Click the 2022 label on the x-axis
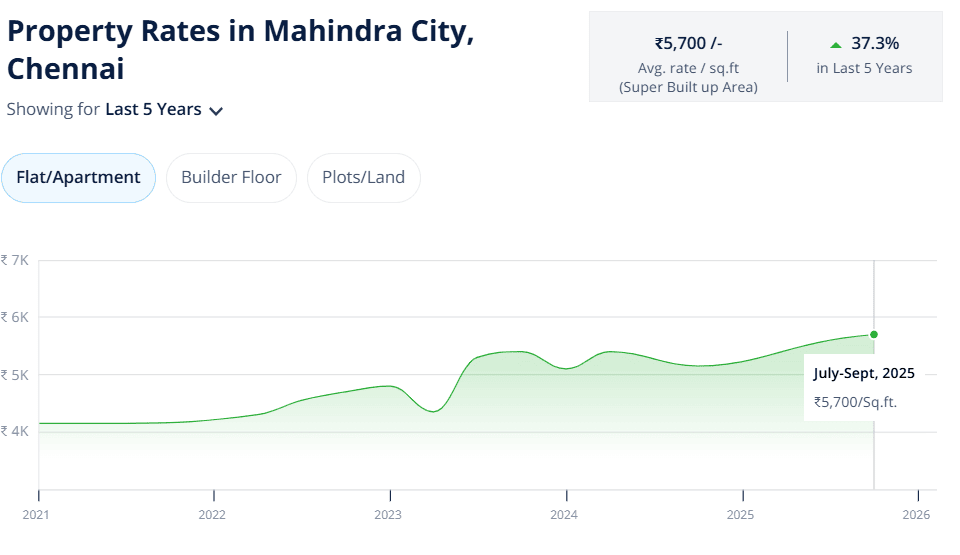This screenshot has width=960, height=555. [212, 515]
